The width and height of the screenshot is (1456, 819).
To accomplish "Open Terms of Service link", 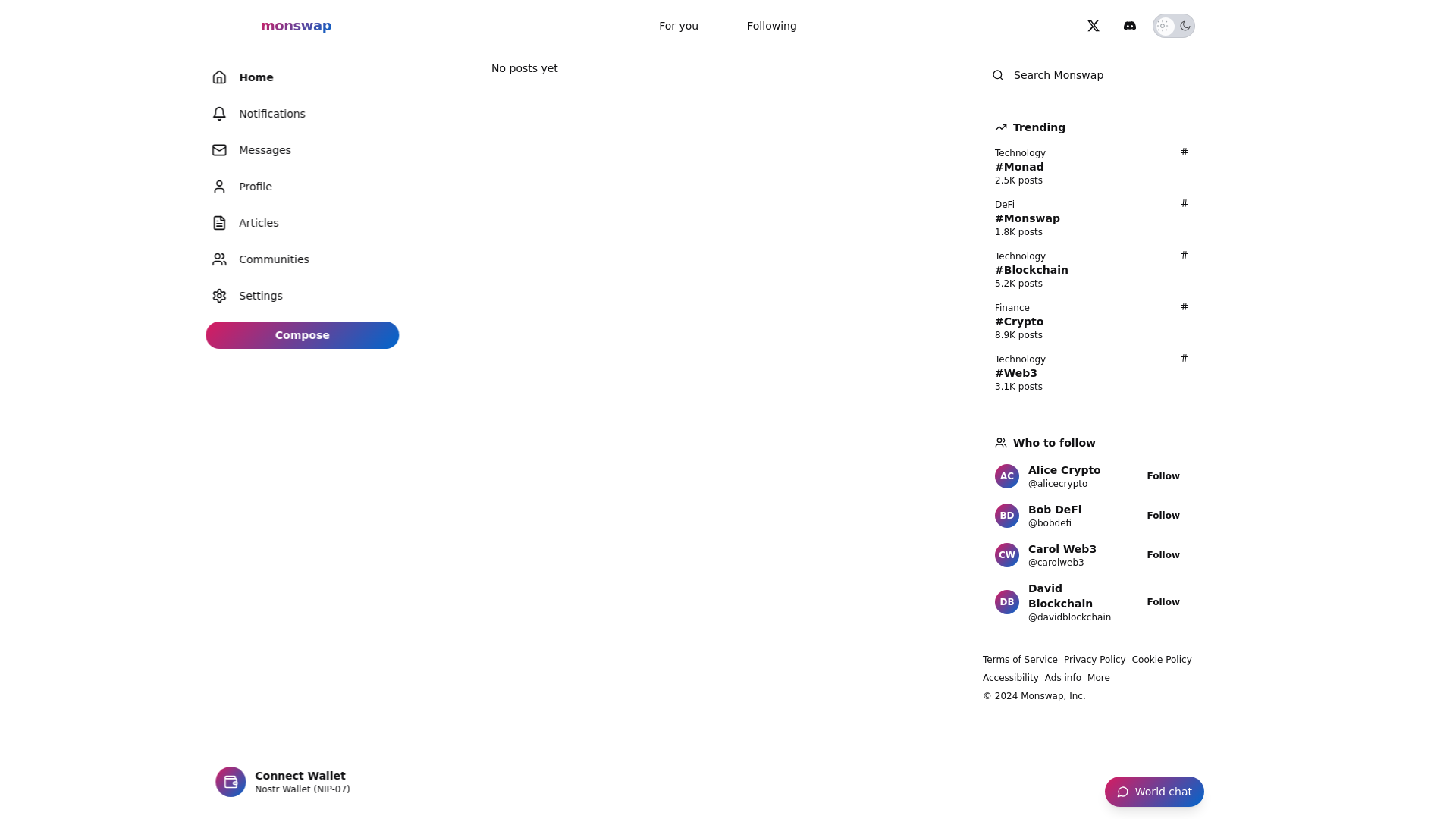I will click(1020, 660).
